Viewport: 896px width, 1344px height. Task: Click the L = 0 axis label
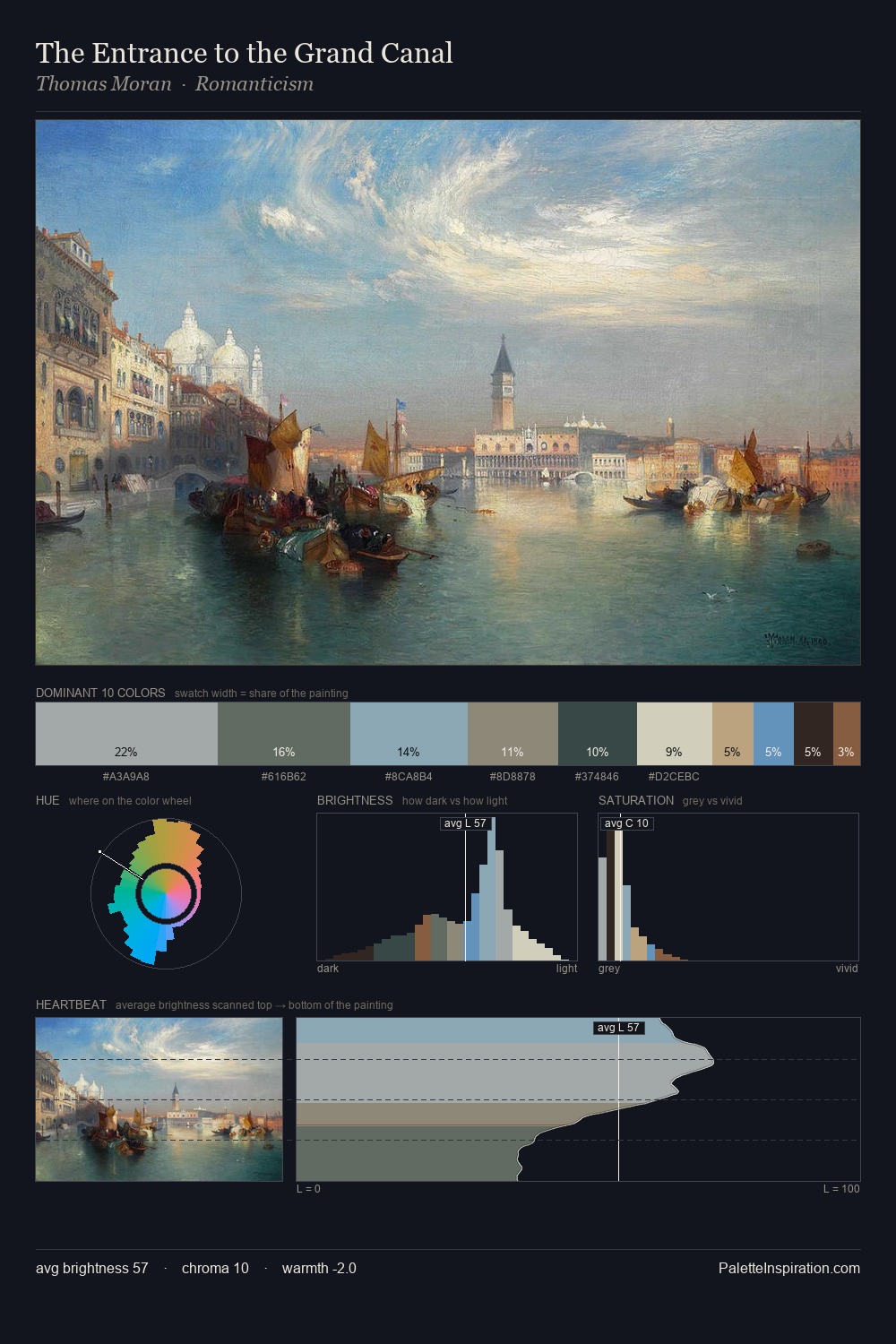click(x=308, y=1189)
